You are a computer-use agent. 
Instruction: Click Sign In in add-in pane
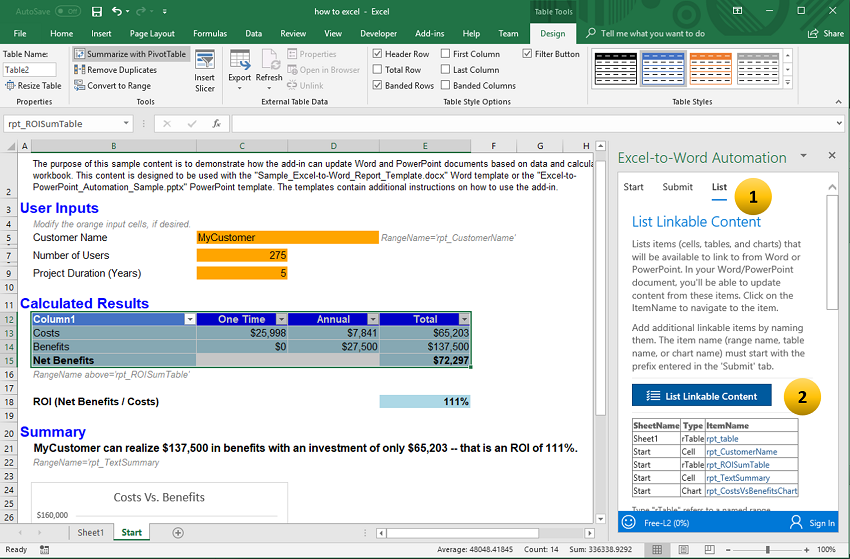812,523
